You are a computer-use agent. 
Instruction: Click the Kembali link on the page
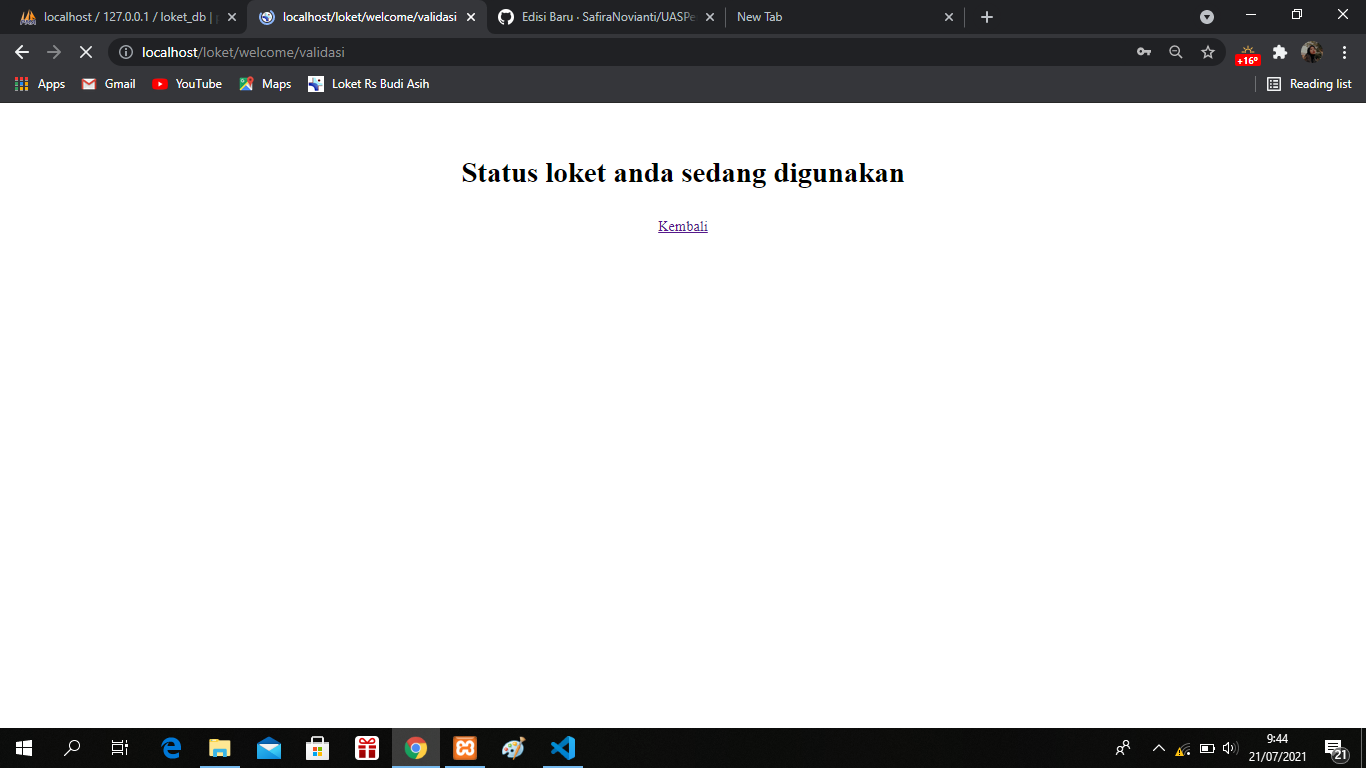tap(683, 226)
